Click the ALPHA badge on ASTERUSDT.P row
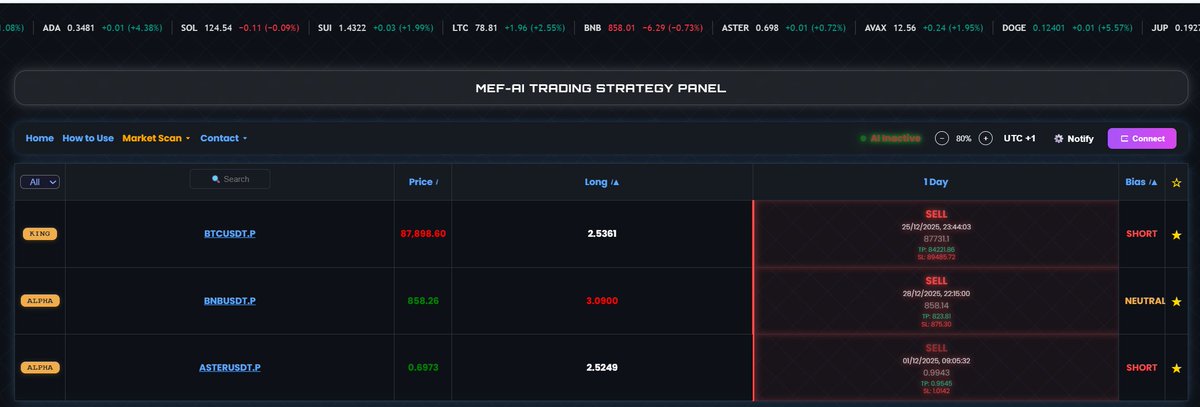 (40, 368)
